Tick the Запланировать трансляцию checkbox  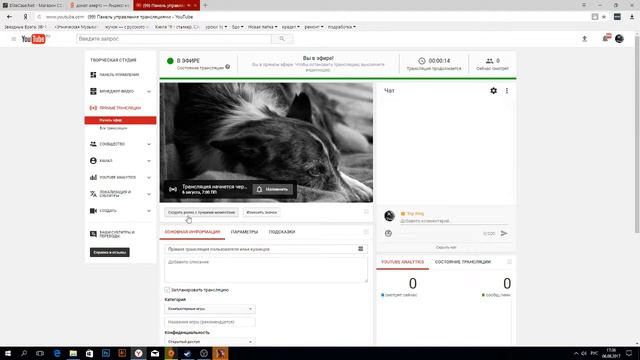(x=167, y=290)
